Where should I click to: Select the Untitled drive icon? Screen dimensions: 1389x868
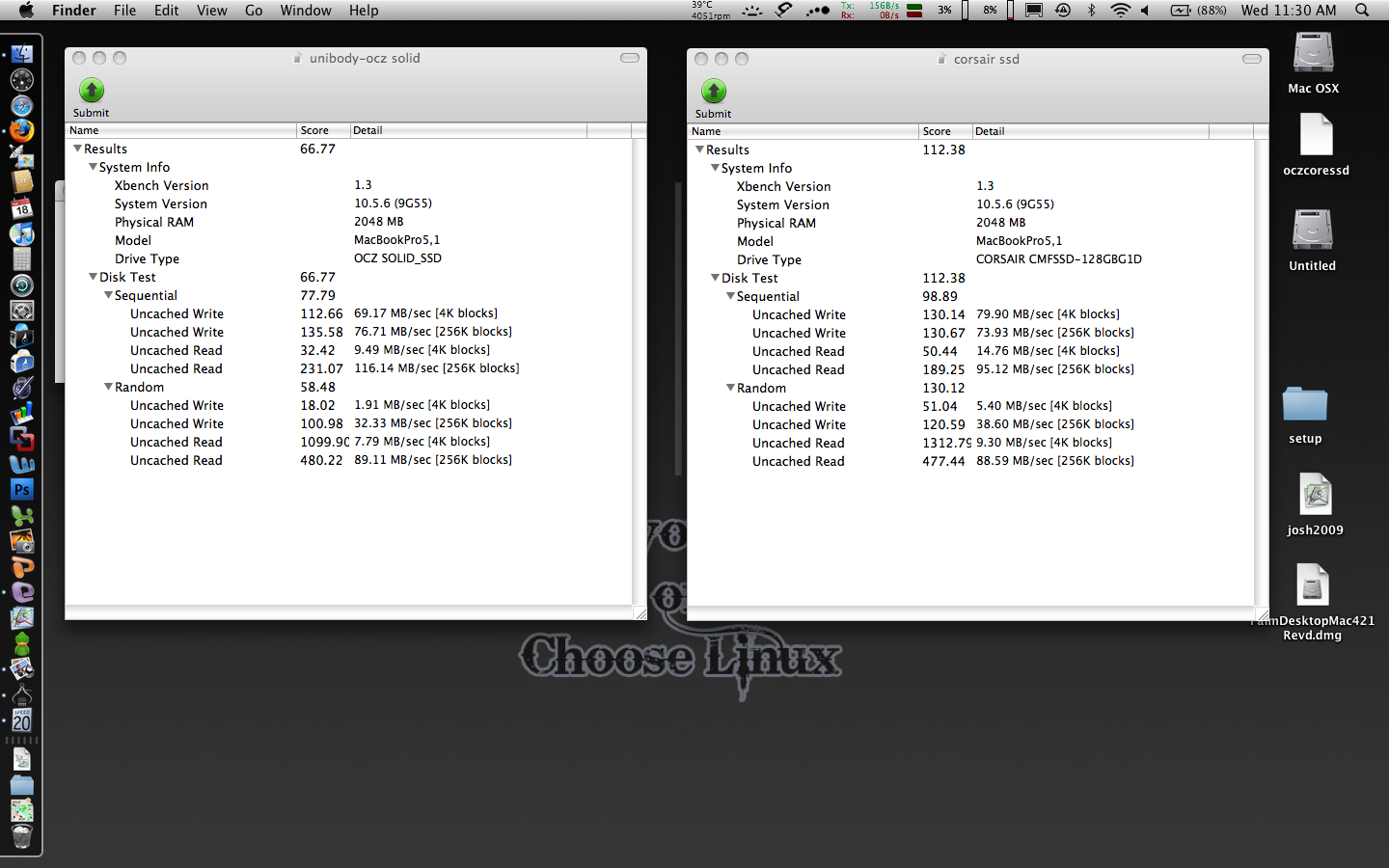[x=1313, y=231]
